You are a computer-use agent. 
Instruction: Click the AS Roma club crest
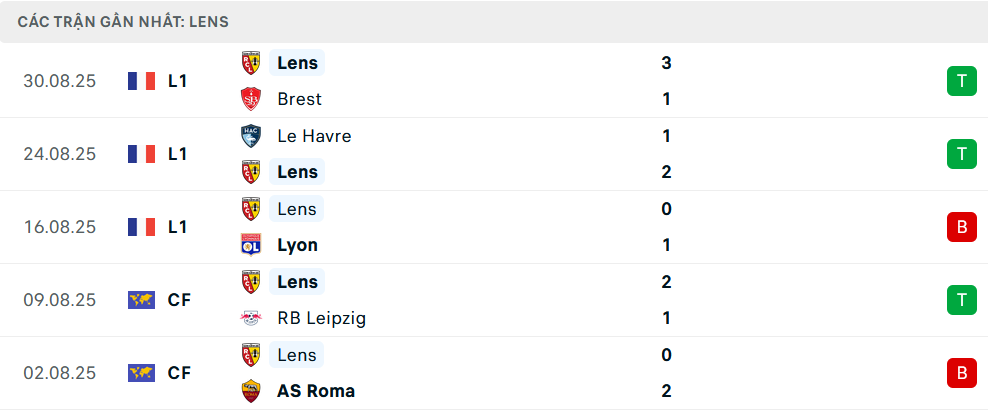[x=251, y=391]
